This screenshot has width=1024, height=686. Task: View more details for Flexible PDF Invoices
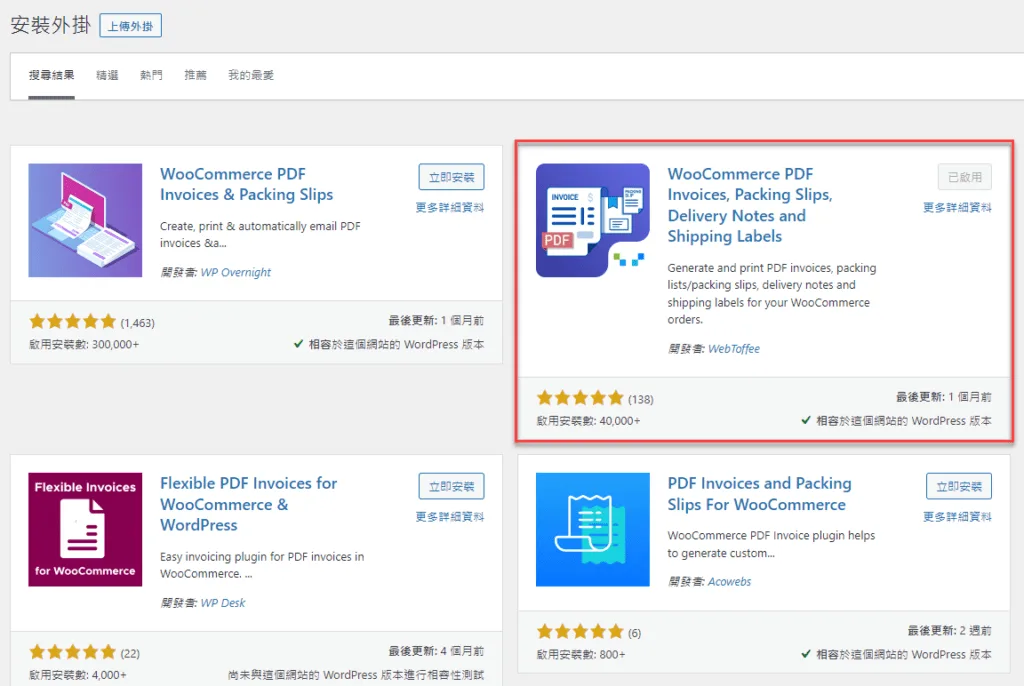click(x=449, y=517)
